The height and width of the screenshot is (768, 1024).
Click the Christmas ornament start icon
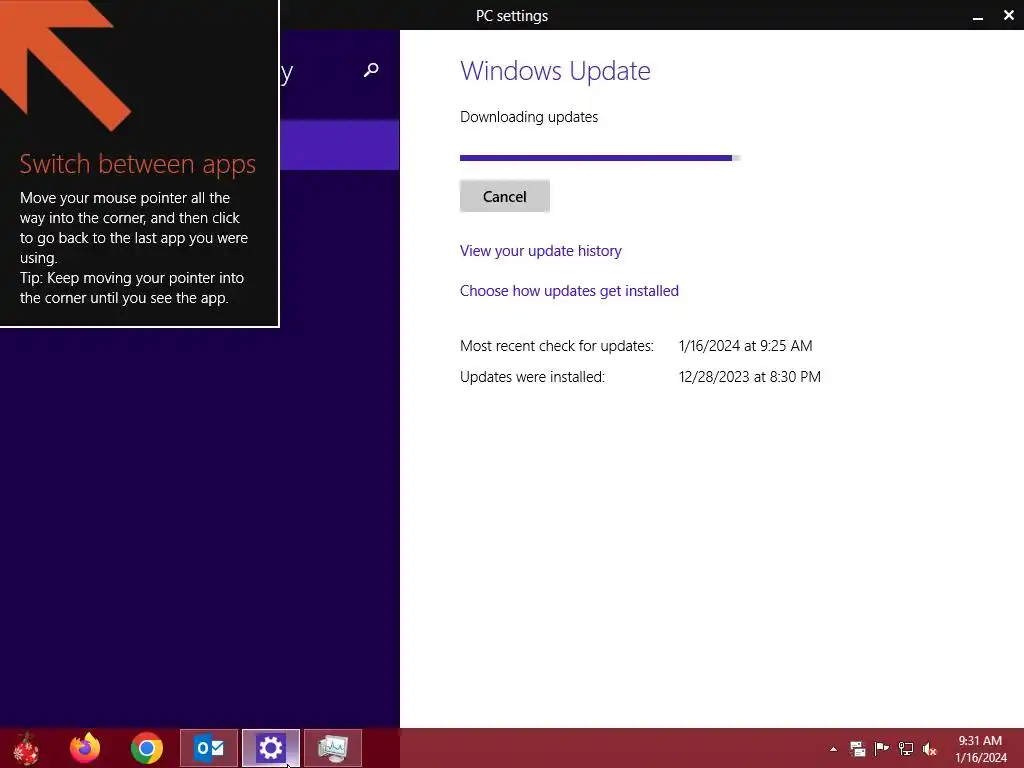pyautogui.click(x=26, y=748)
